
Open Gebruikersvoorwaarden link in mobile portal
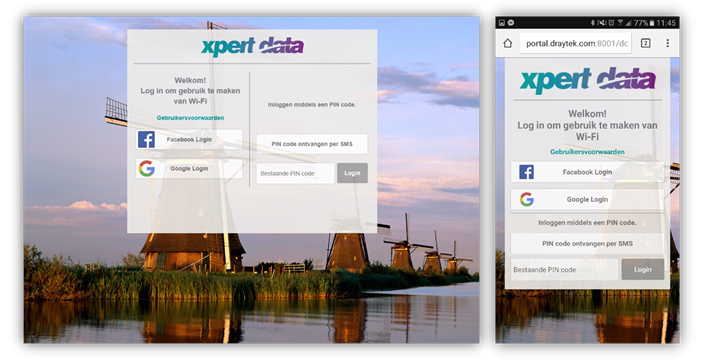587,152
